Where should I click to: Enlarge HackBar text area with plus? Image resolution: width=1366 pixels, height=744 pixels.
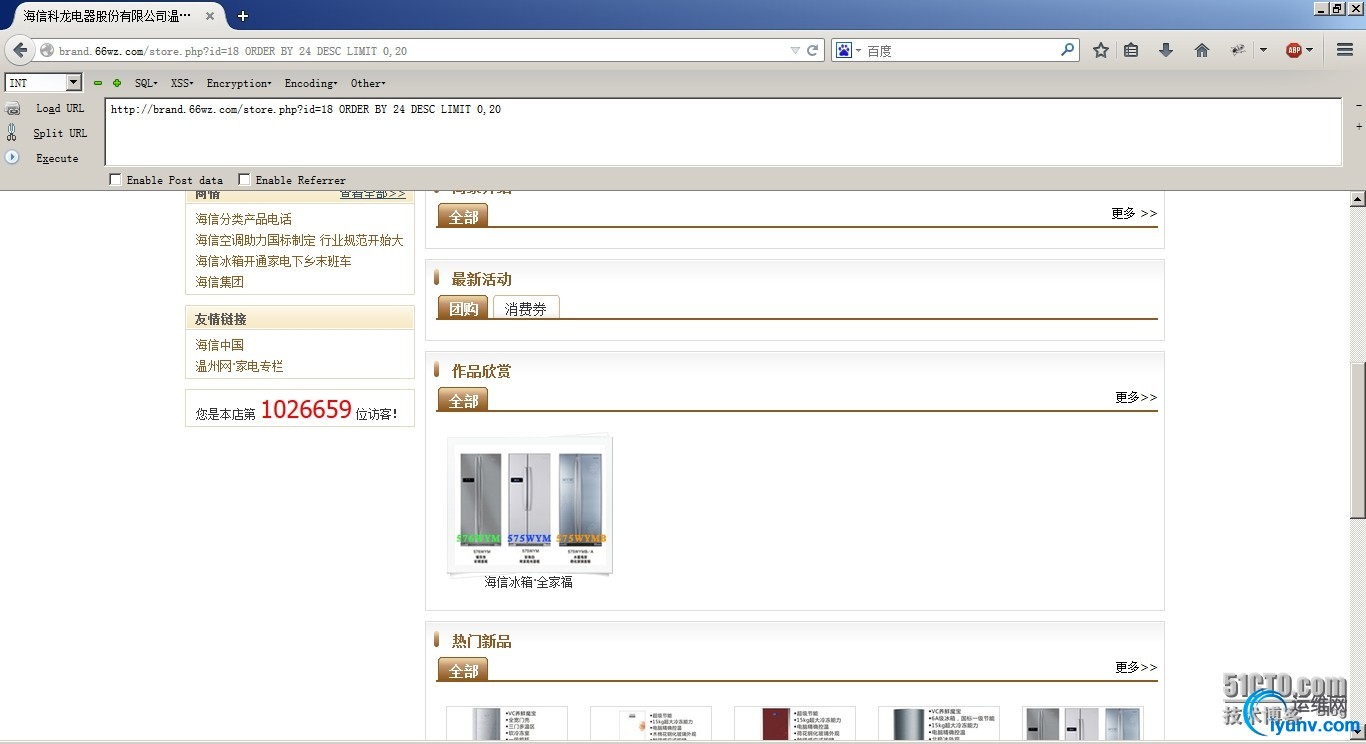1358,126
